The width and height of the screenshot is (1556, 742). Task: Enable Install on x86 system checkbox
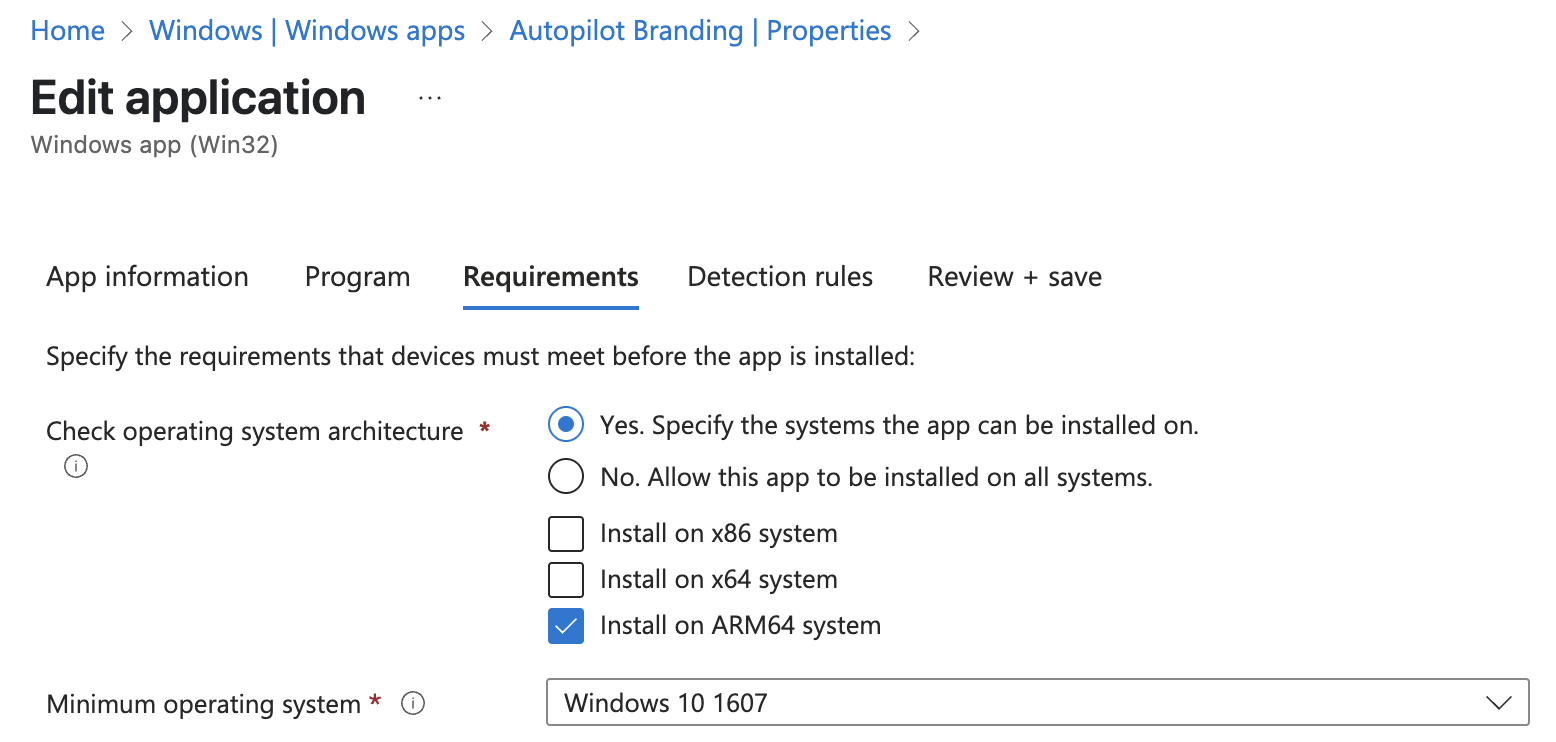pyautogui.click(x=566, y=534)
